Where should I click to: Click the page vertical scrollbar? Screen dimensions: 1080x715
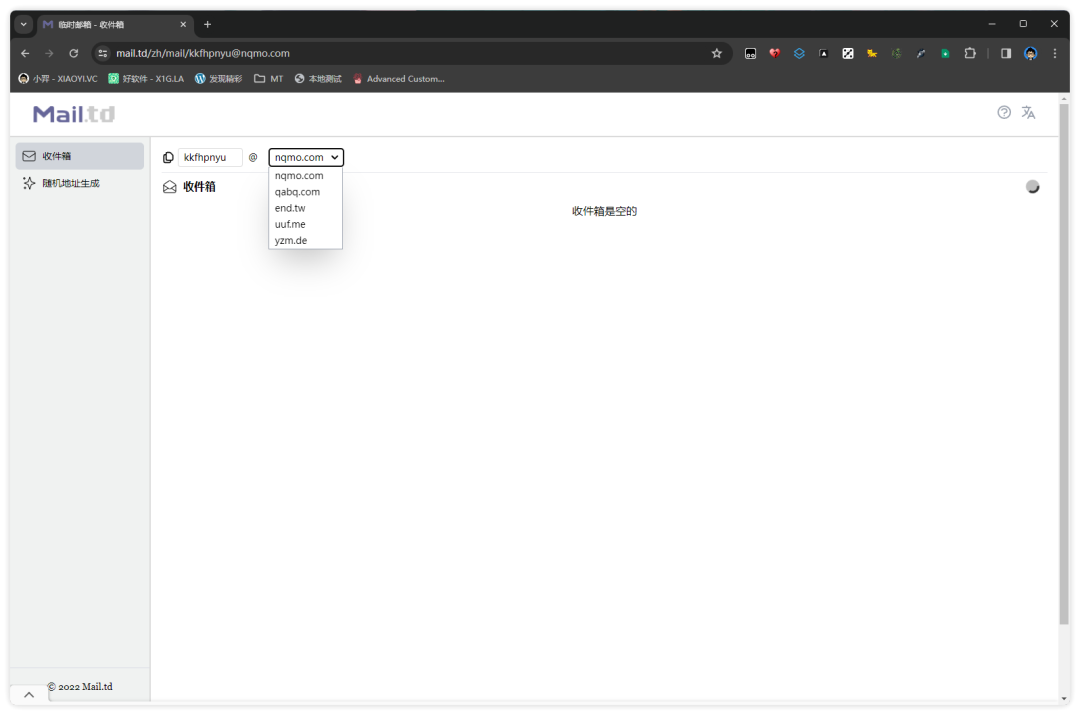(x=1064, y=364)
